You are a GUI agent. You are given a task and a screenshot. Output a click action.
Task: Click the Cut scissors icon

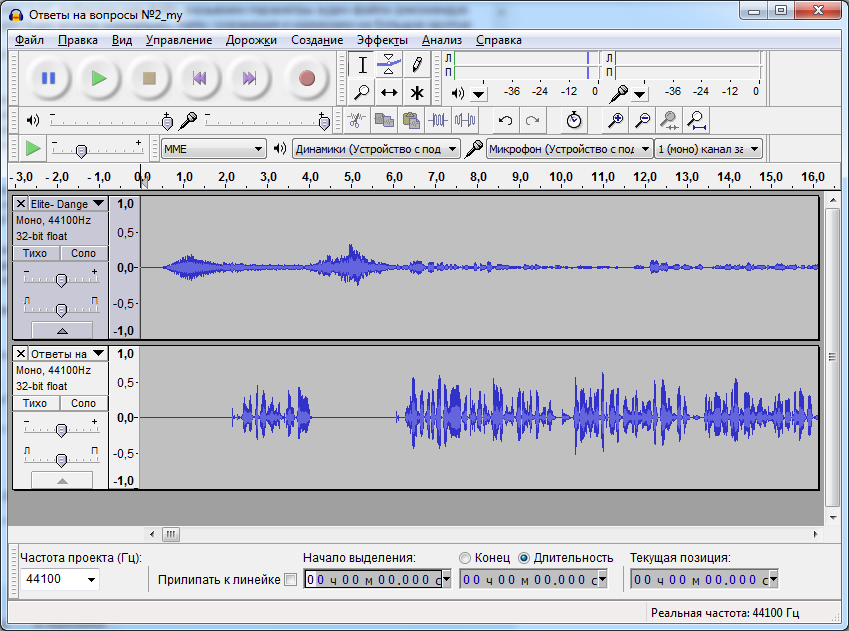(x=355, y=120)
